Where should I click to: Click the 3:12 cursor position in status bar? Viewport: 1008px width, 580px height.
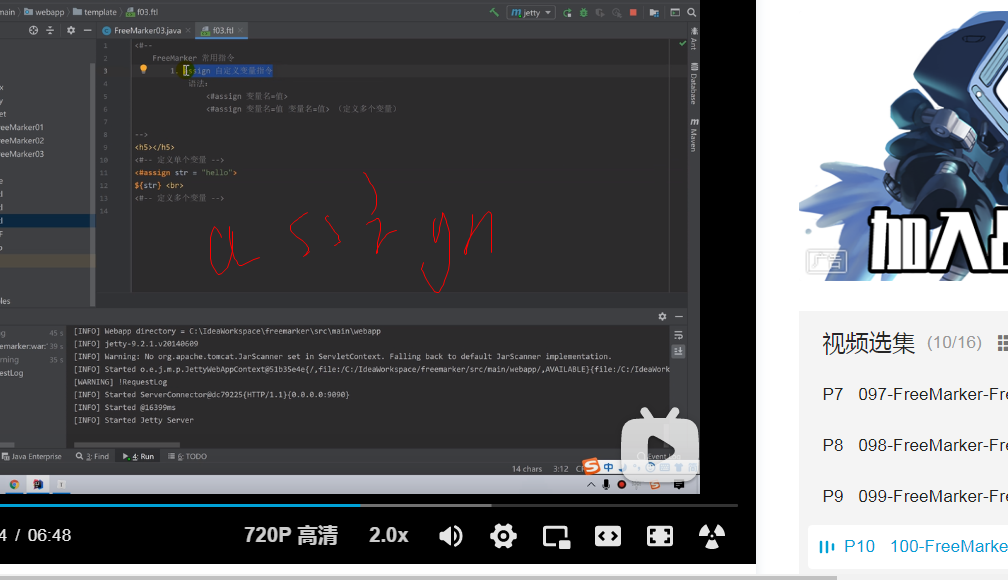(x=561, y=469)
